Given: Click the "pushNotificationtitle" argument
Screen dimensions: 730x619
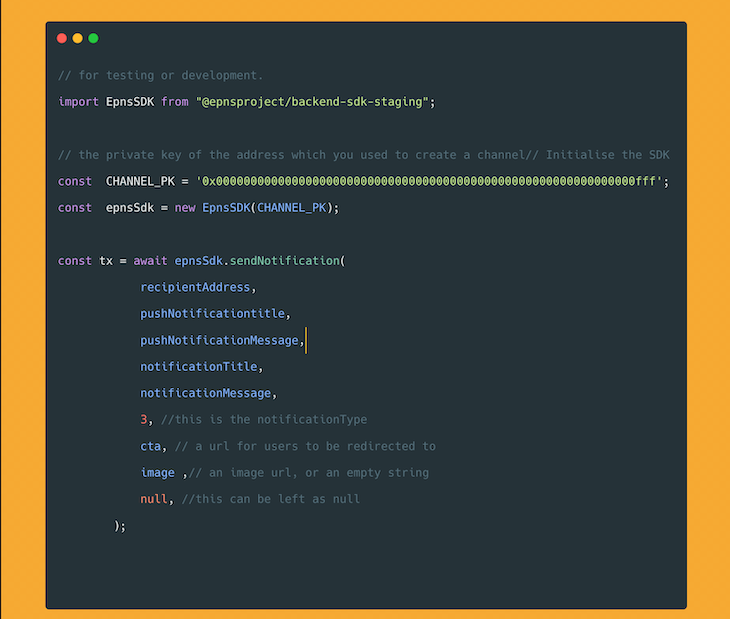Looking at the screenshot, I should 212,314.
